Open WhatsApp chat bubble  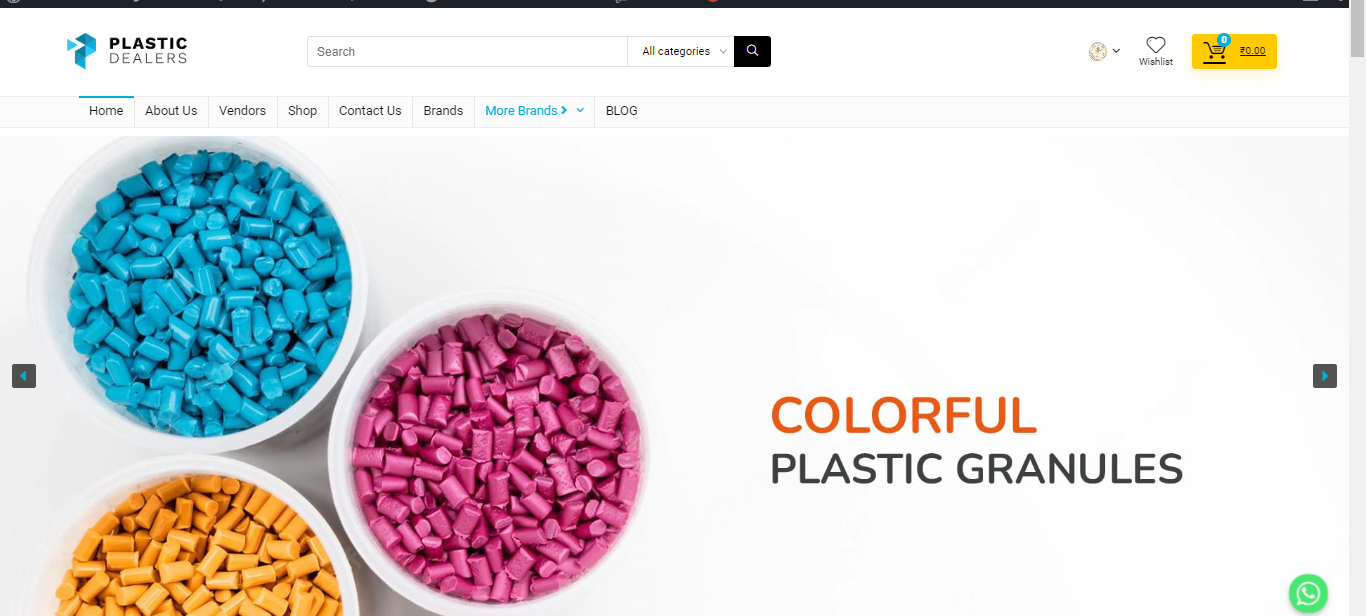(x=1308, y=593)
